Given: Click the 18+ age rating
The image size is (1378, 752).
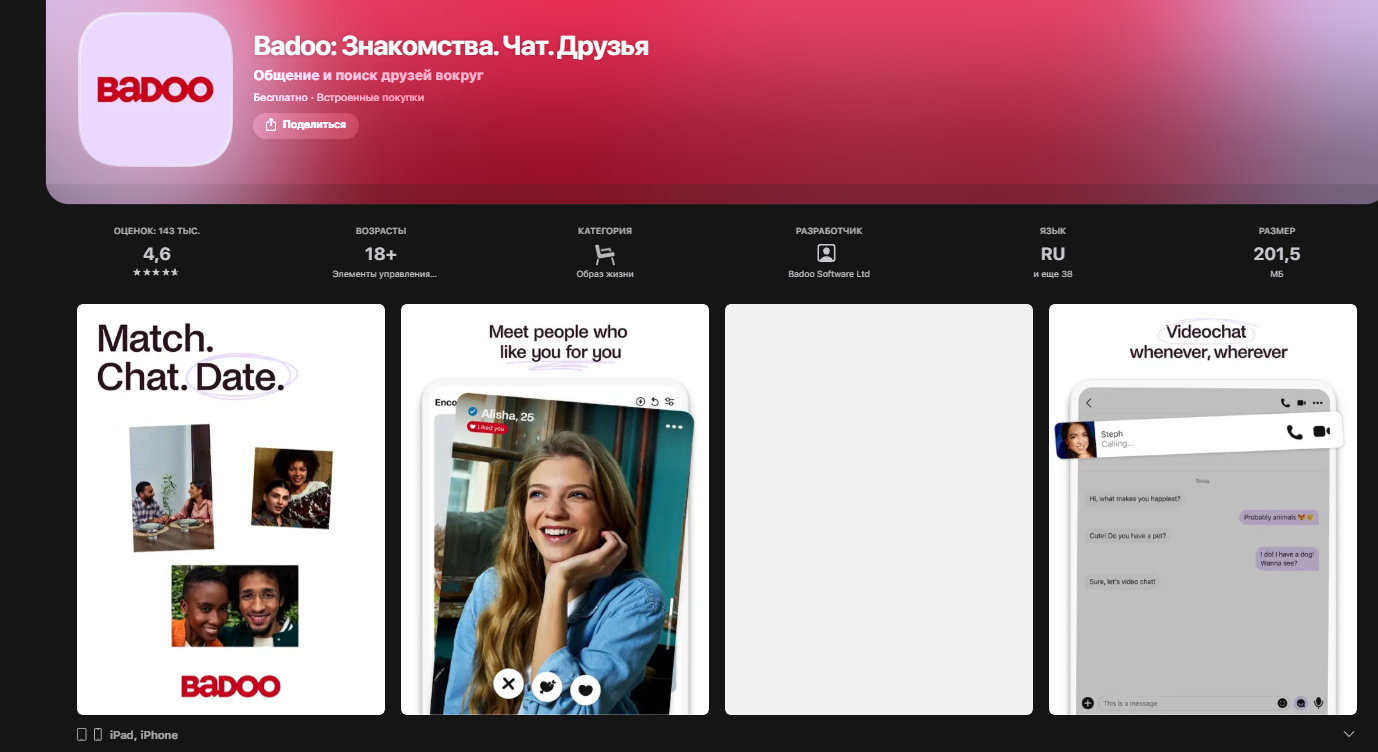Looking at the screenshot, I should coord(381,254).
